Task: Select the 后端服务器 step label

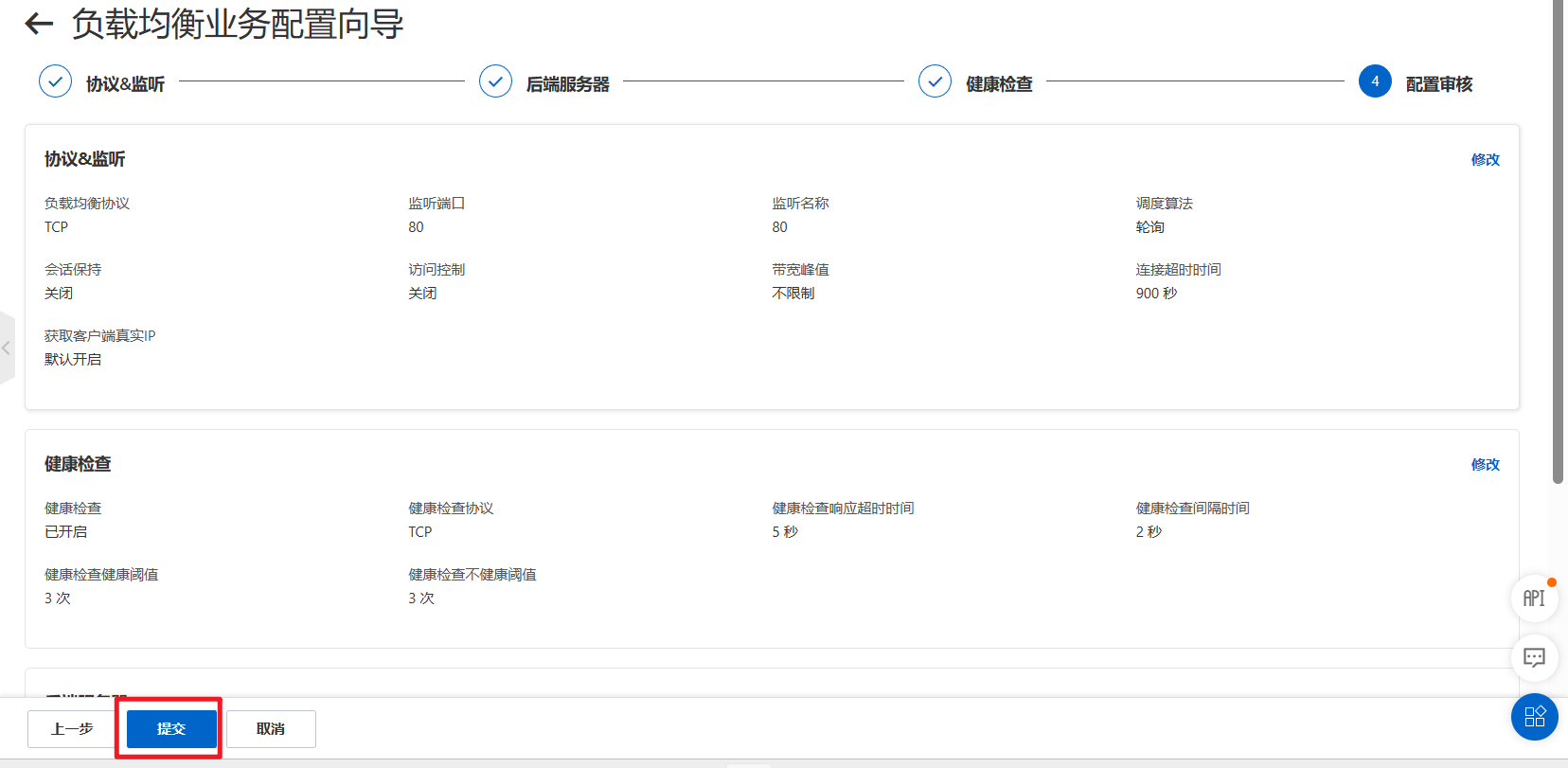Action: tap(567, 84)
